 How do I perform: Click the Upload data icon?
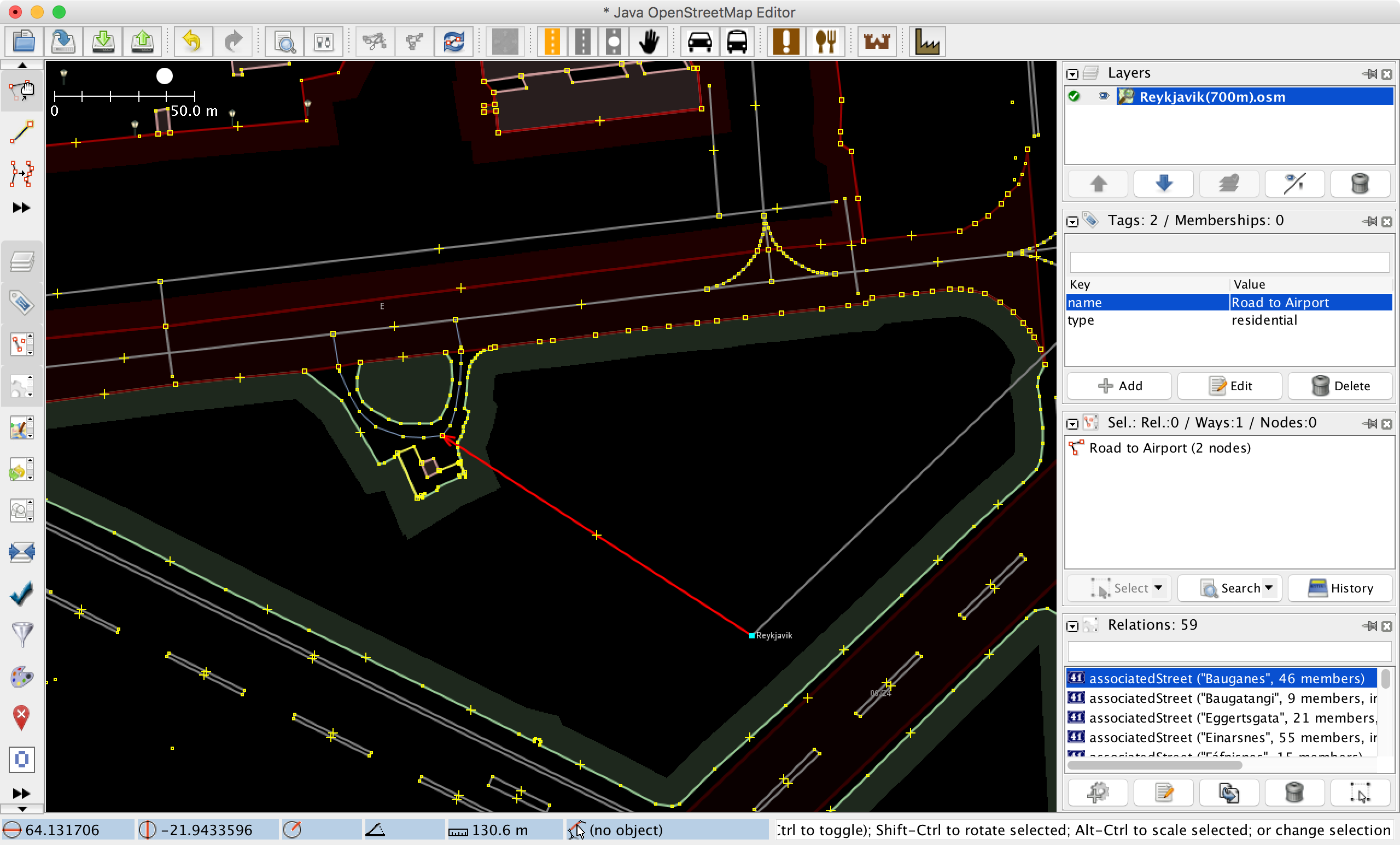click(x=142, y=42)
